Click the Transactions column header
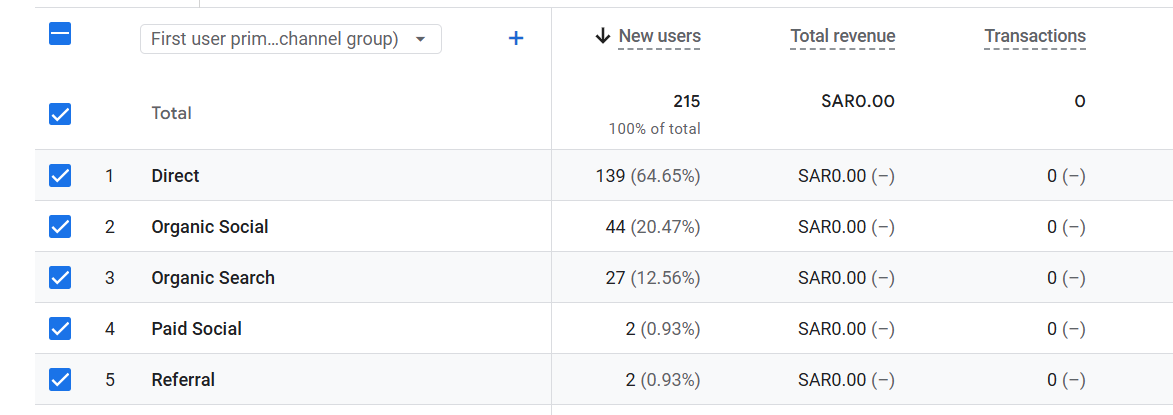This screenshot has width=1173, height=415. click(x=1034, y=37)
